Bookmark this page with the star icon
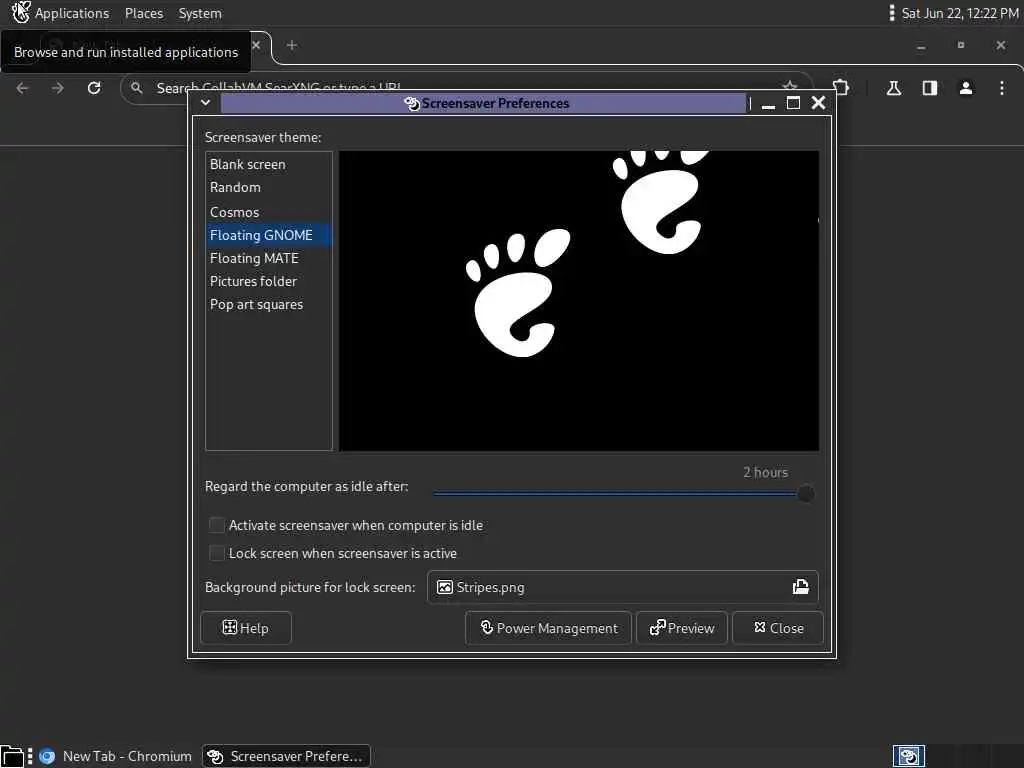Viewport: 1024px width, 768px height. 790,86
